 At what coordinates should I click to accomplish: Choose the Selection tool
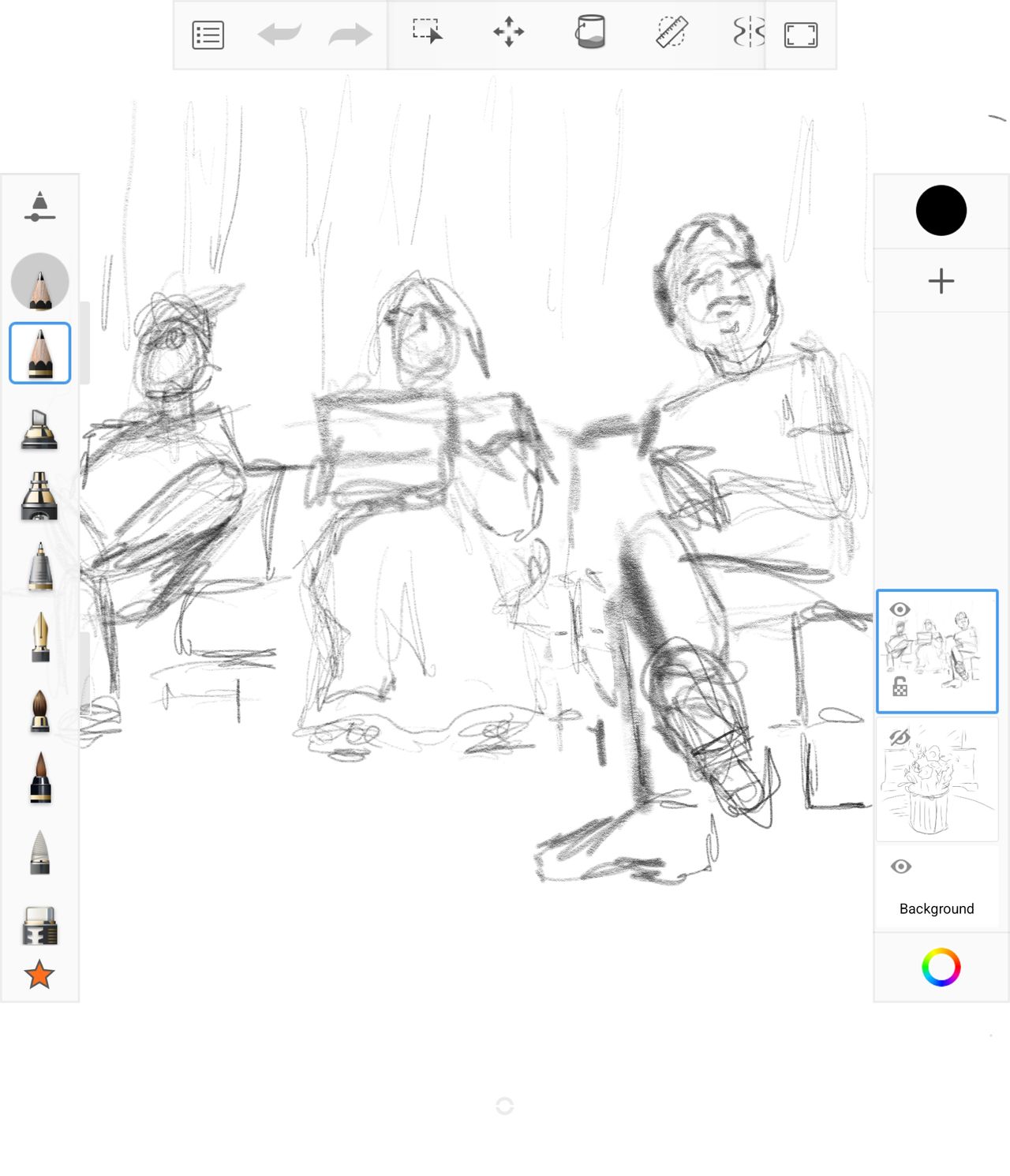(x=428, y=32)
